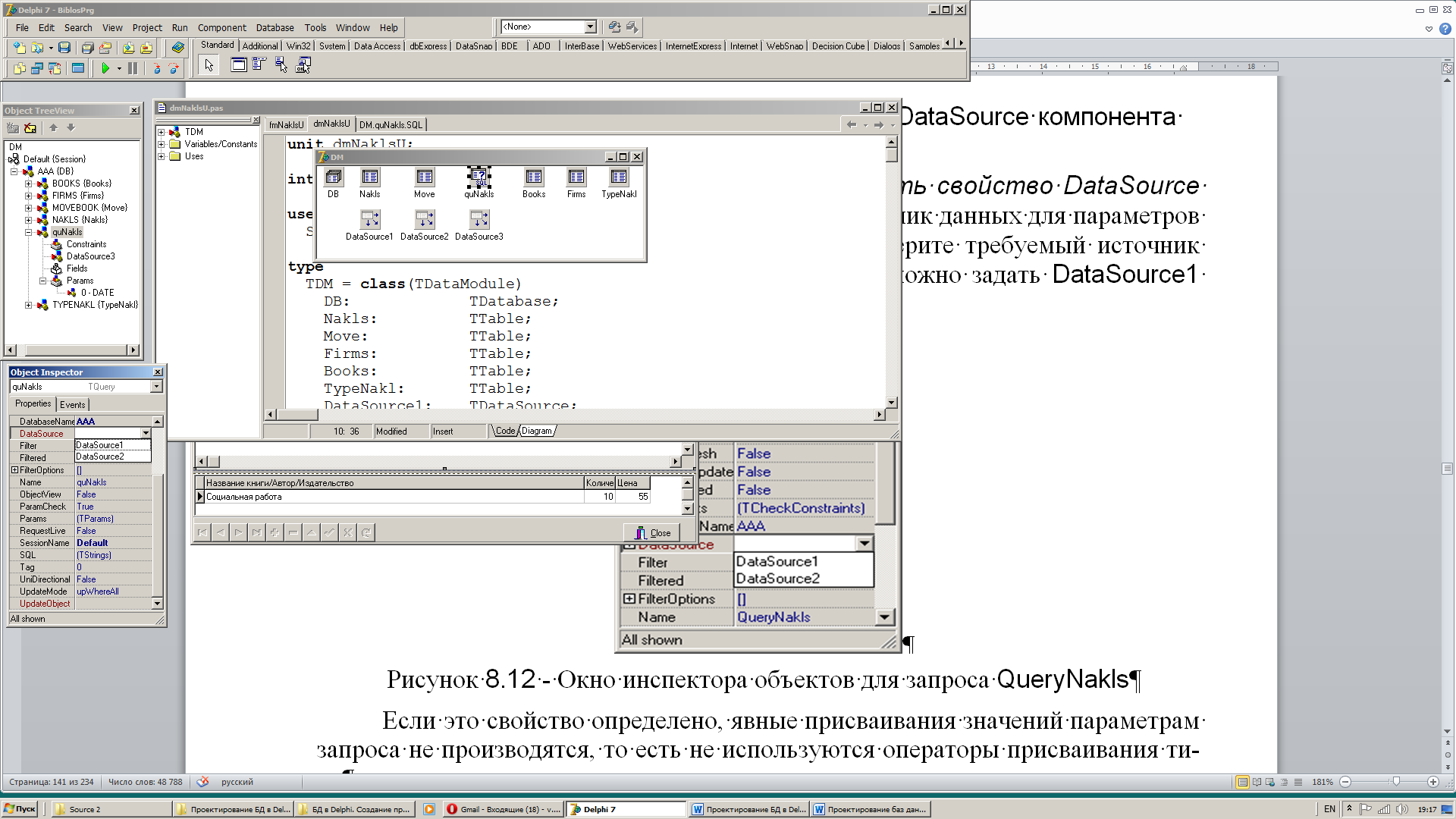Select the ADO palette tab
Image resolution: width=1456 pixels, height=819 pixels.
click(541, 46)
